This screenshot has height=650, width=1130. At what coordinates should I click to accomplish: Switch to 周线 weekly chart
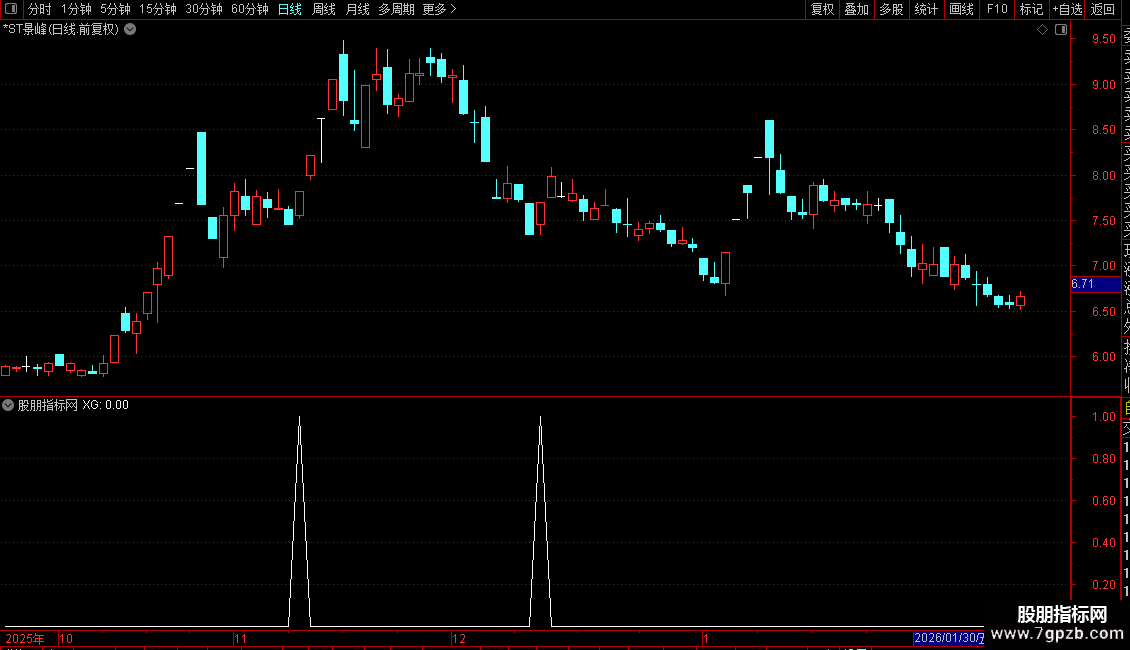324,9
